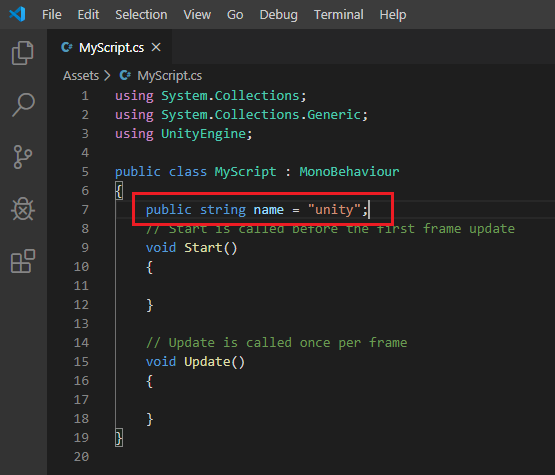Image resolution: width=555 pixels, height=475 pixels.
Task: Click the Start() method name
Action: (203, 248)
